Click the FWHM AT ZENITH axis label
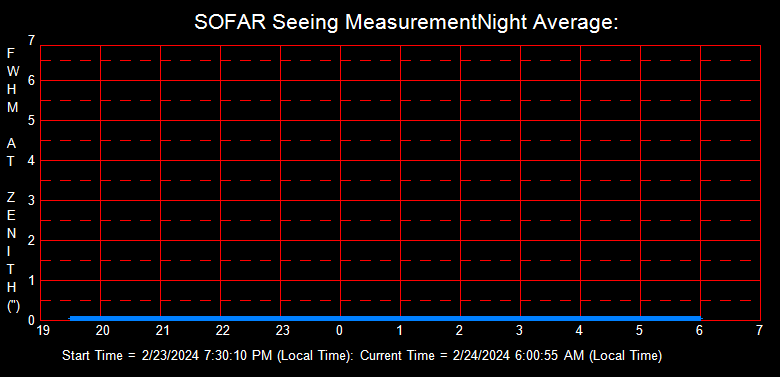Viewport: 780px width, 377px height. click(x=13, y=180)
